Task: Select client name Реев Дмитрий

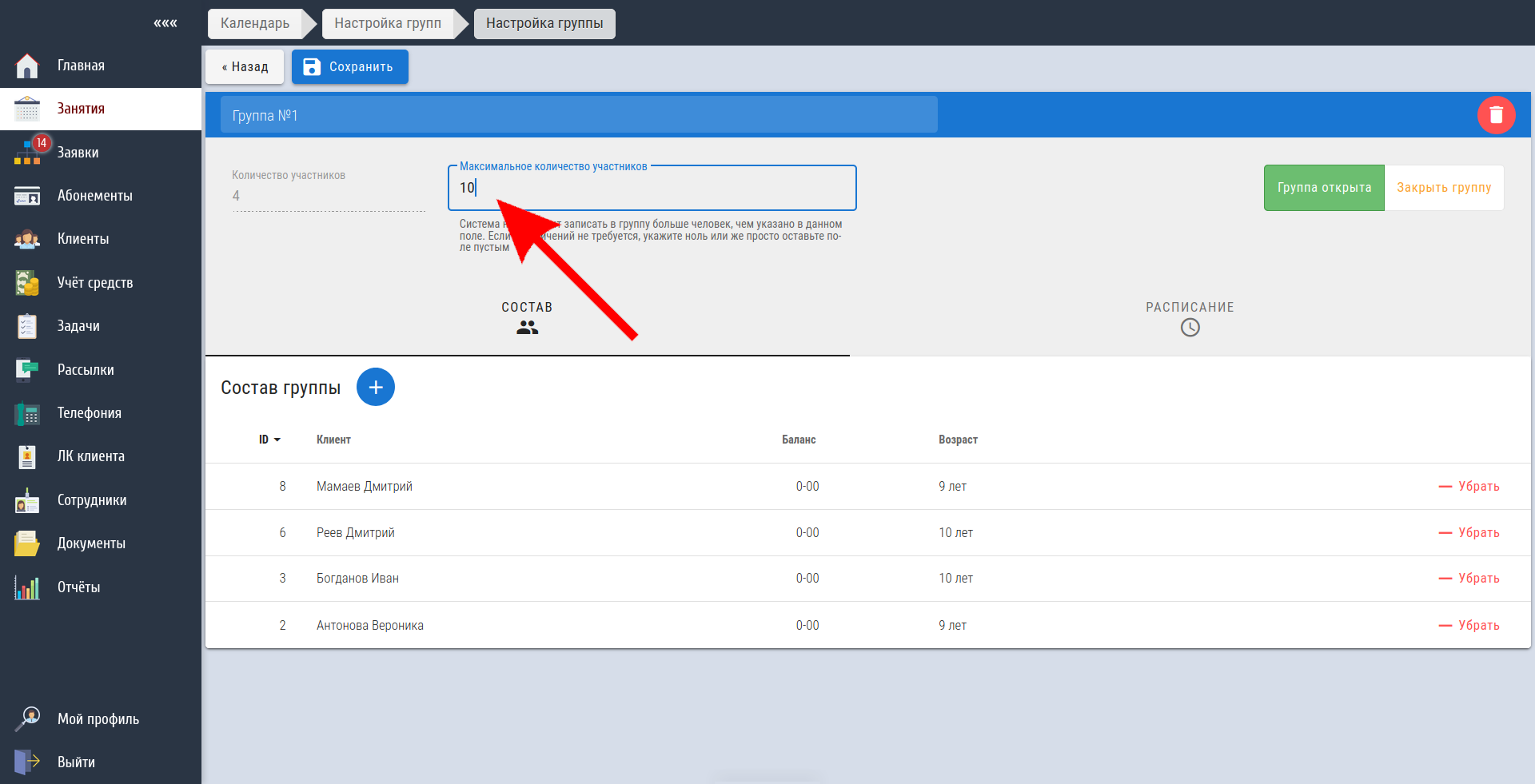Action: tap(356, 532)
